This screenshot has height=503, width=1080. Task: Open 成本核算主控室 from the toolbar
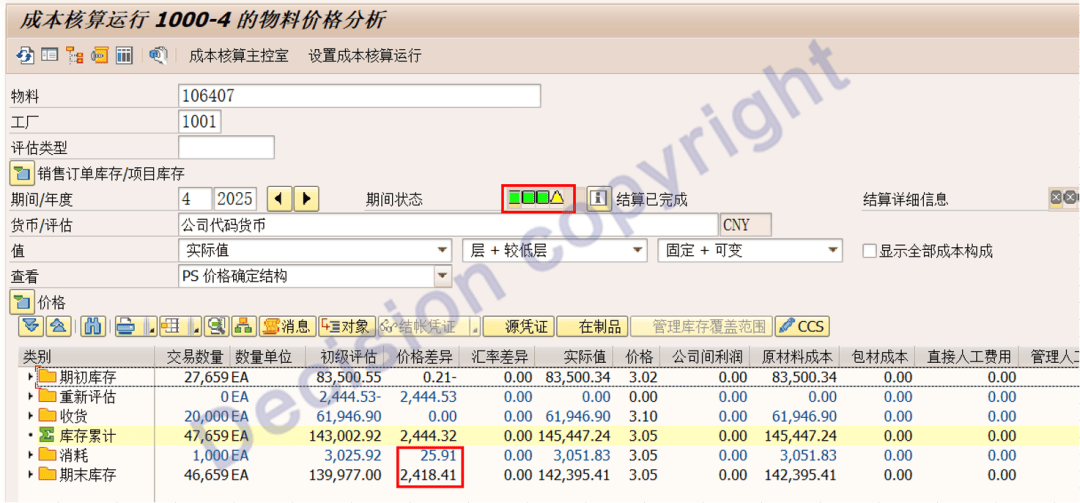coord(238,56)
